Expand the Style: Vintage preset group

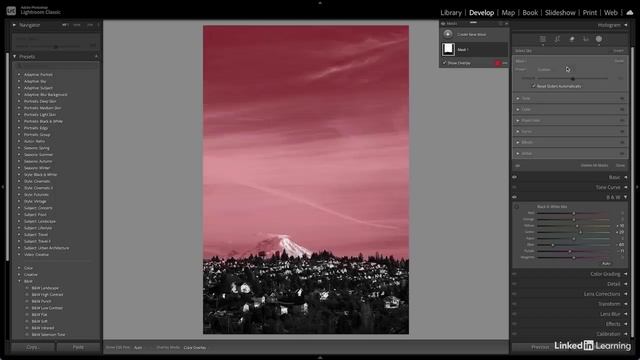19,201
